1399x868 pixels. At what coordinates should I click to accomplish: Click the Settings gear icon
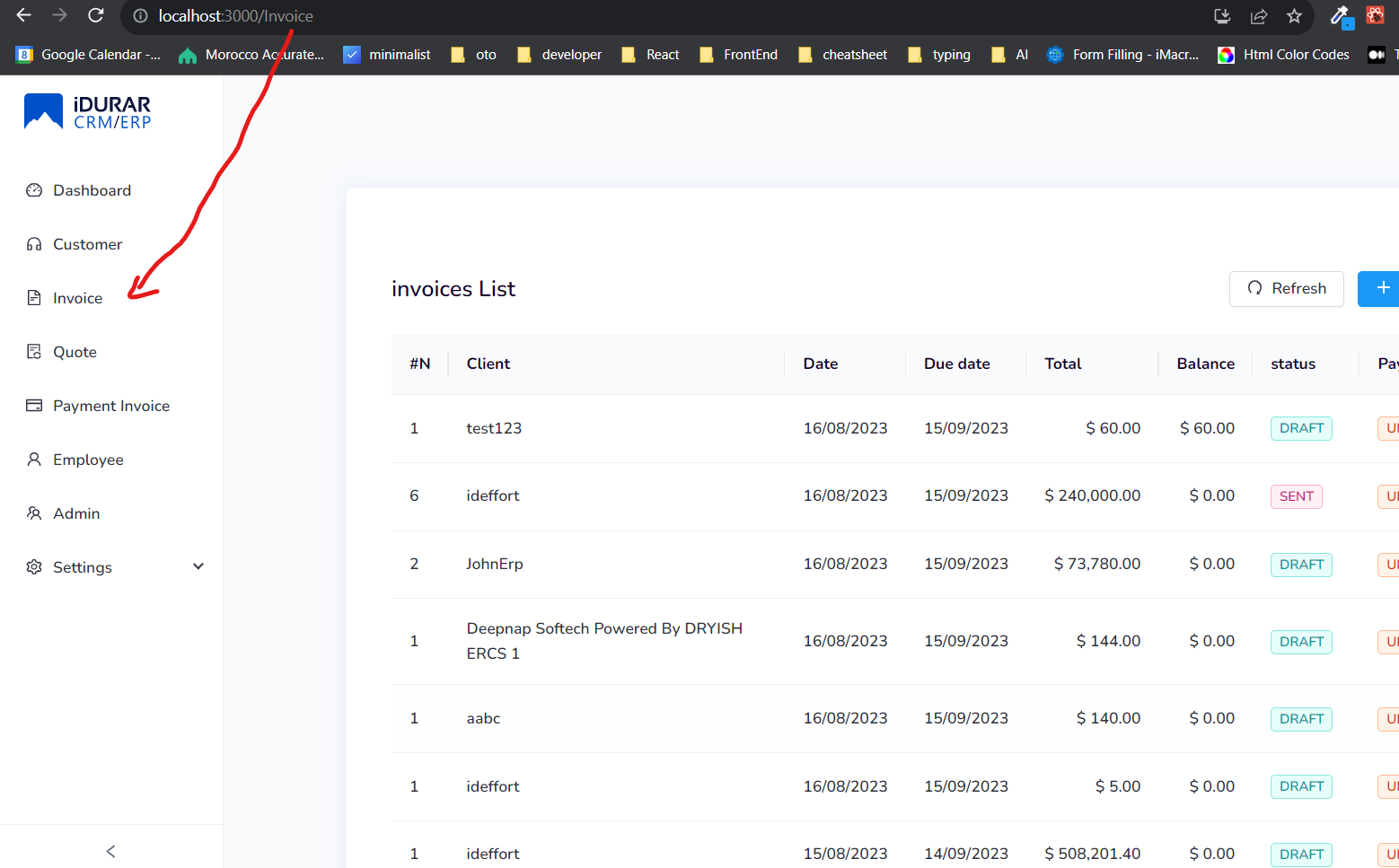(33, 566)
